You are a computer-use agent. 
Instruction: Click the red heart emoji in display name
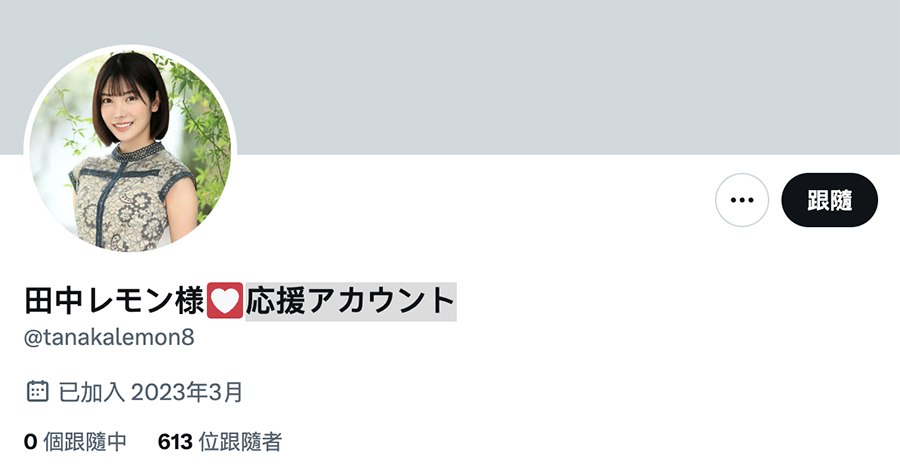(x=225, y=300)
